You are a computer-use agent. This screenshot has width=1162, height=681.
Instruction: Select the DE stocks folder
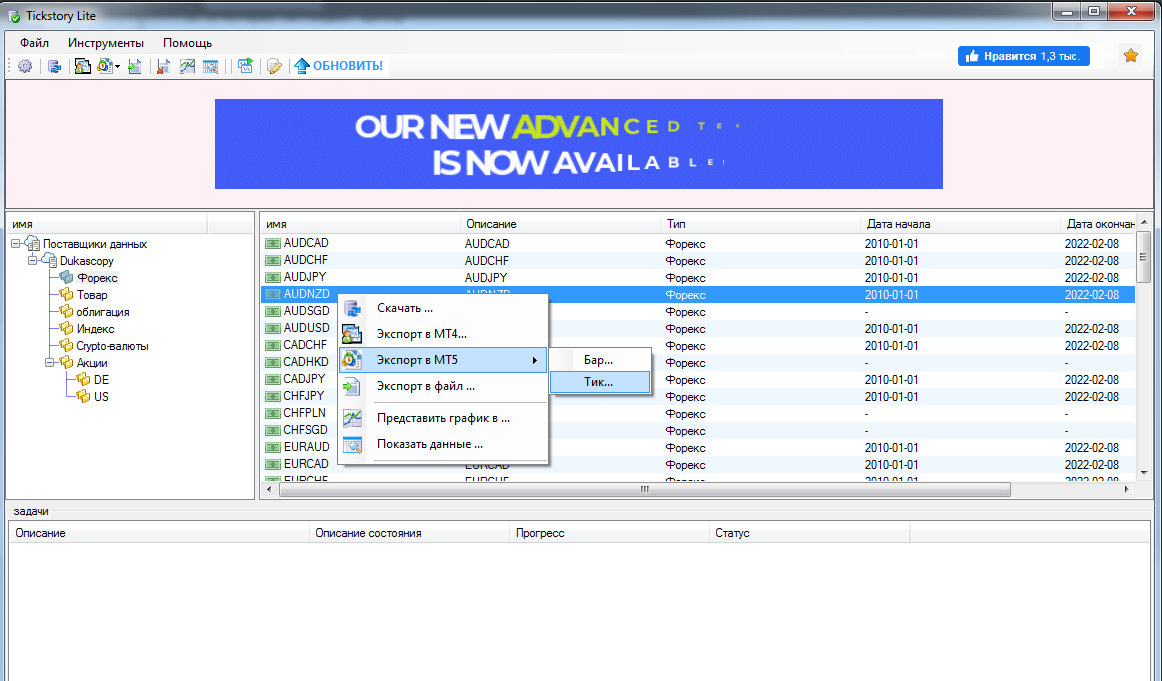[x=101, y=379]
